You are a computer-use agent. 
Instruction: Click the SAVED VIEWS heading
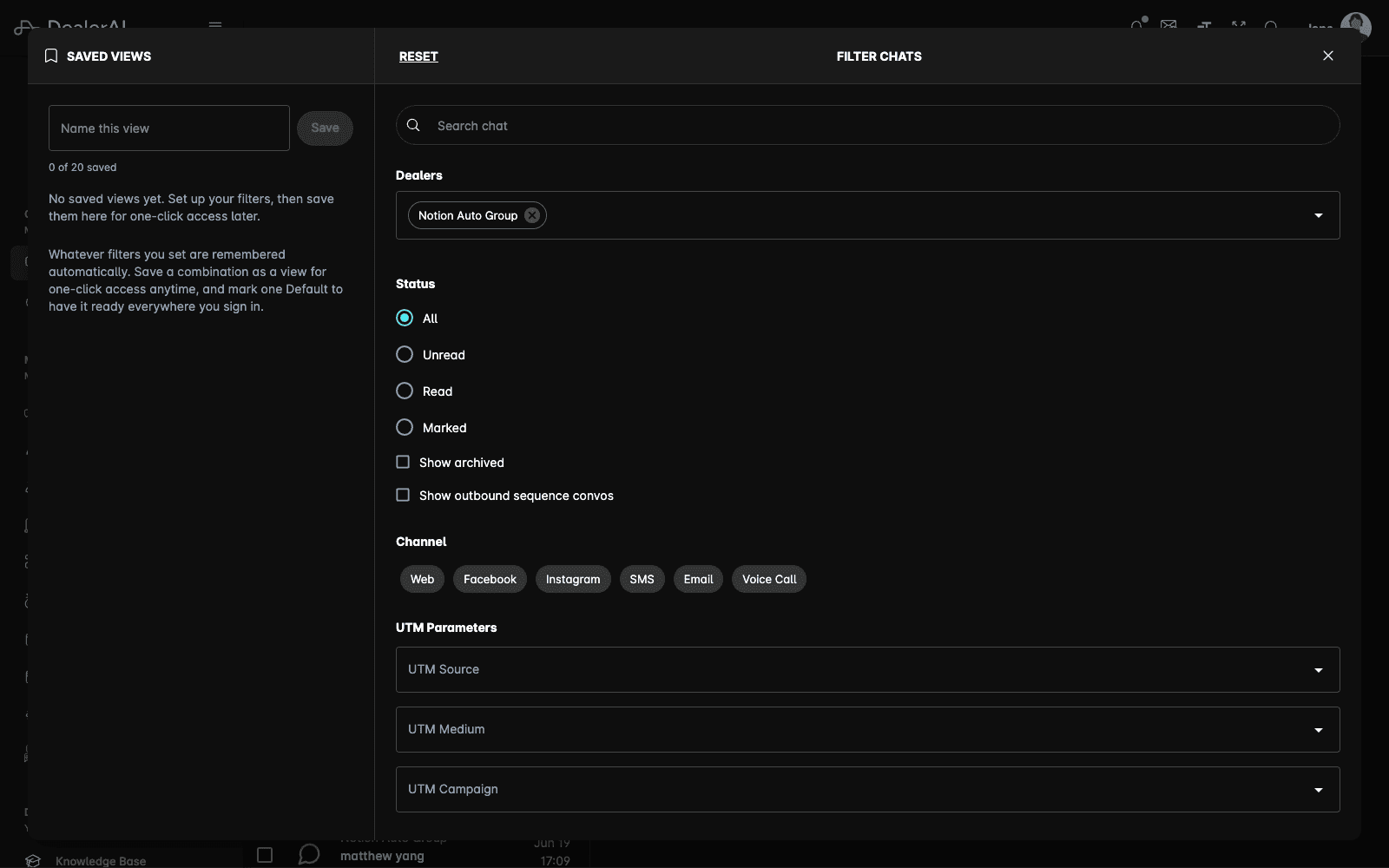coord(109,56)
